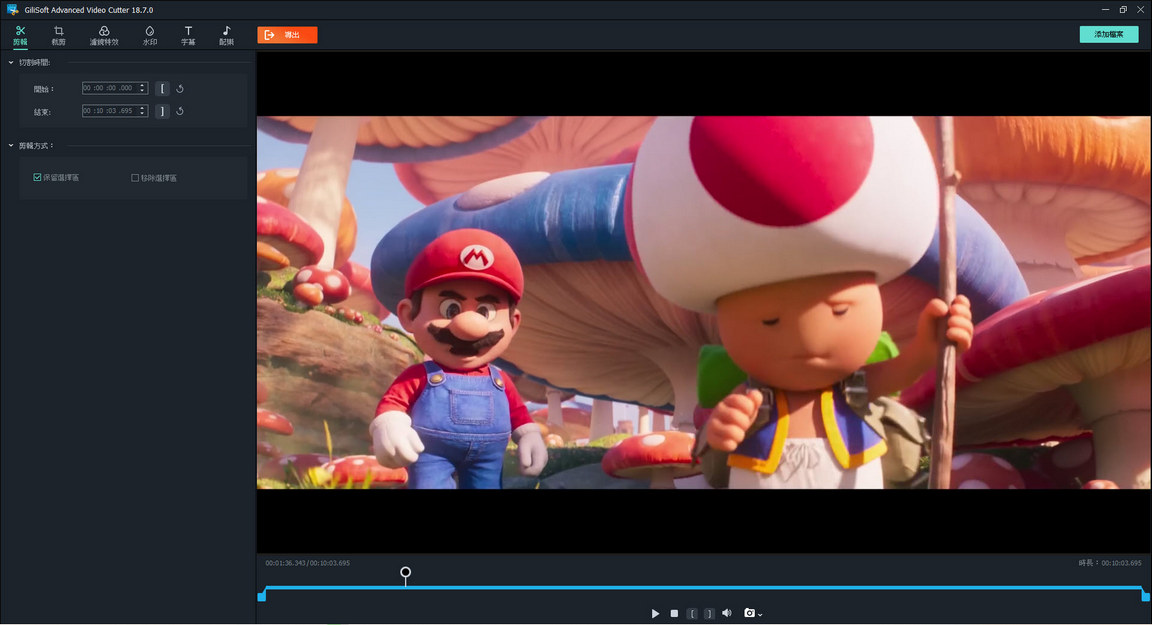
Task: Collapse the 剪輯方式 section
Action: 10,145
